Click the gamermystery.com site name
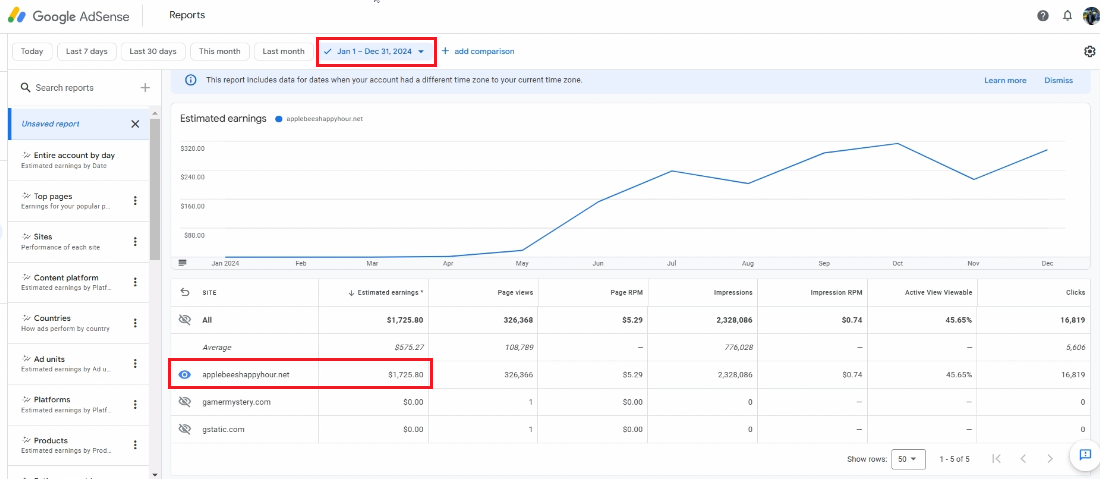The height and width of the screenshot is (480, 1102). click(236, 402)
